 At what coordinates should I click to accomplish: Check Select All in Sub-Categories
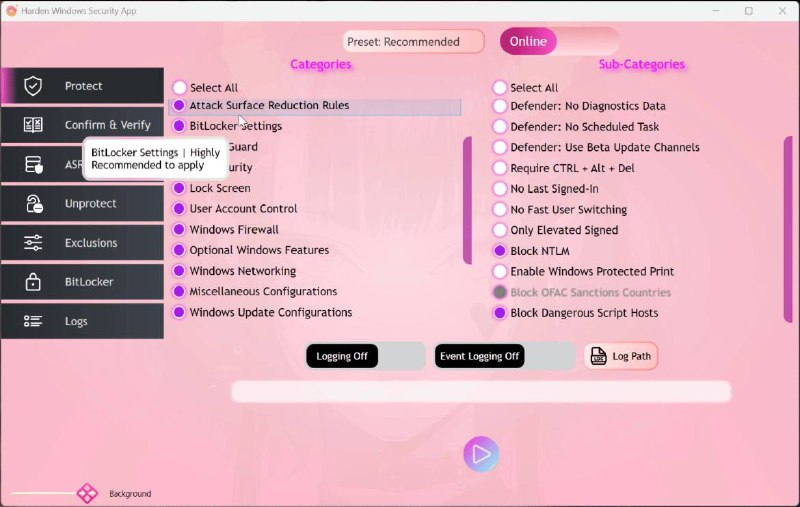[500, 88]
